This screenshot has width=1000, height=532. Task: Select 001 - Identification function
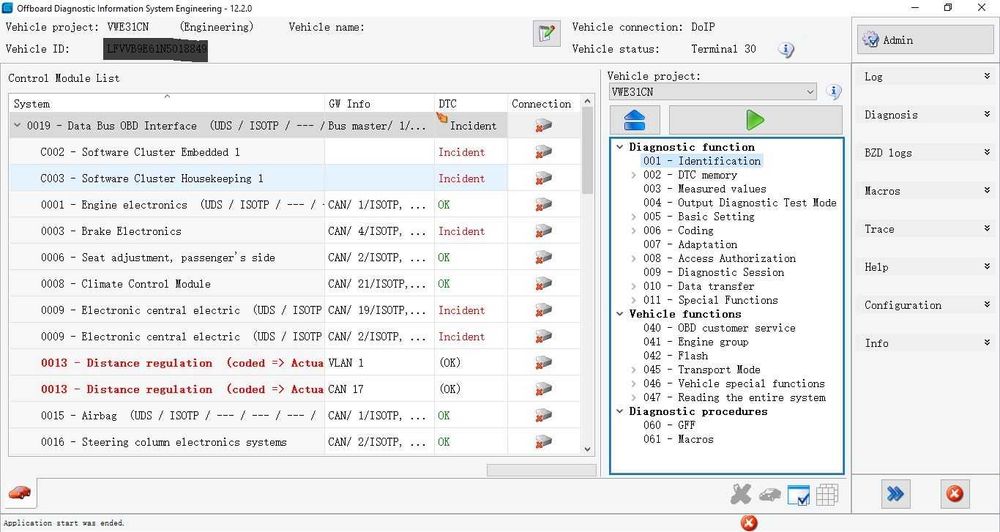coord(702,161)
